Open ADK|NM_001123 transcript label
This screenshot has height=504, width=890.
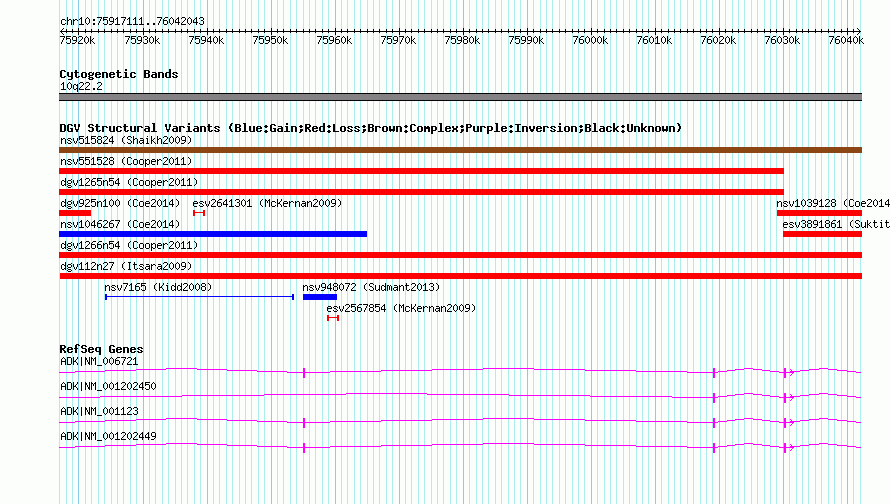[x=99, y=411]
